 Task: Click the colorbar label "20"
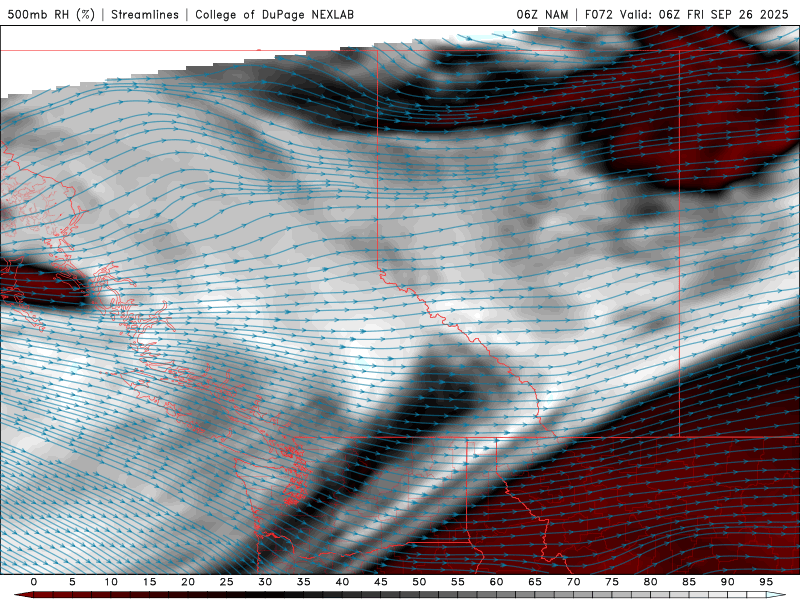pyautogui.click(x=188, y=582)
